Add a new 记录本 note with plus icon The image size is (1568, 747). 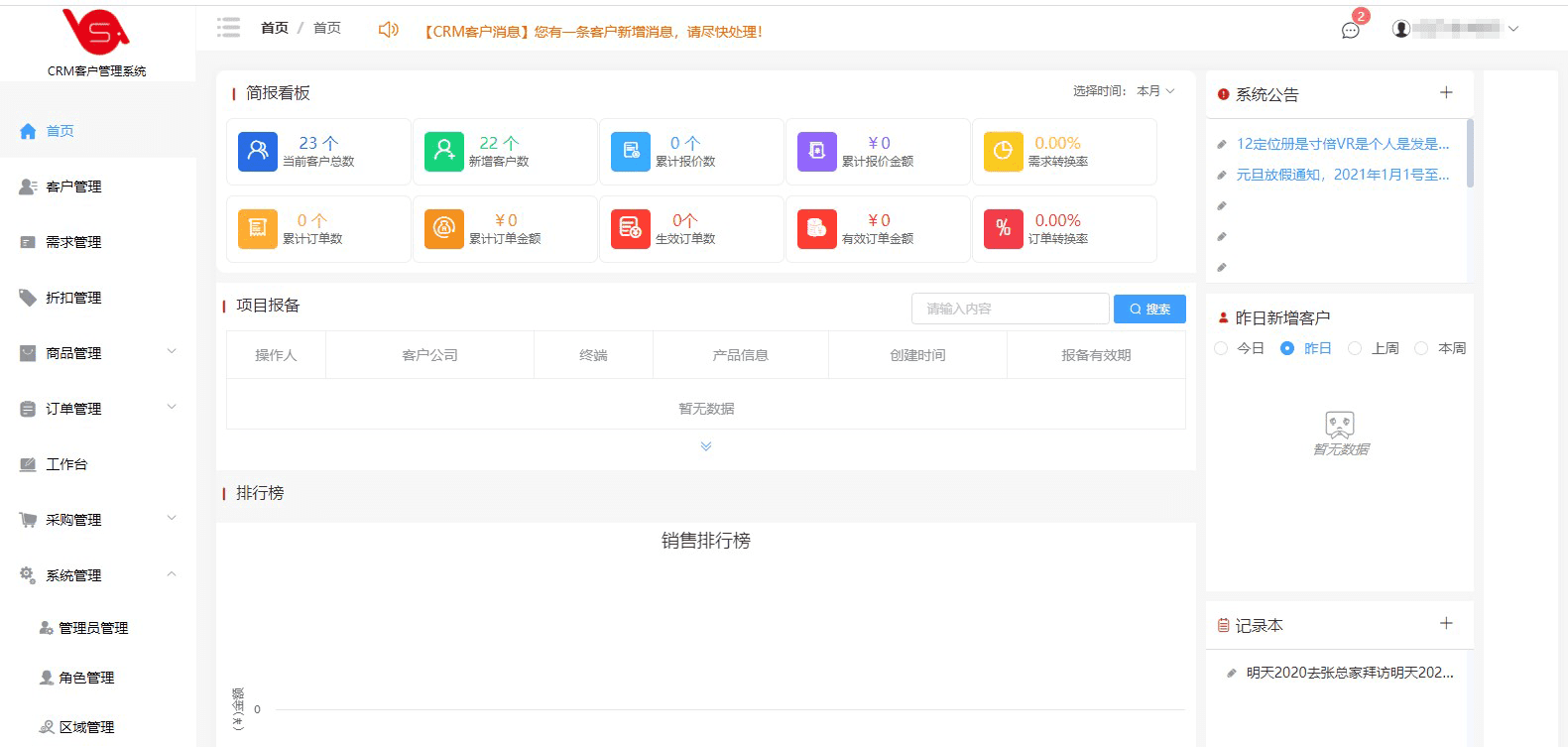coord(1446,623)
